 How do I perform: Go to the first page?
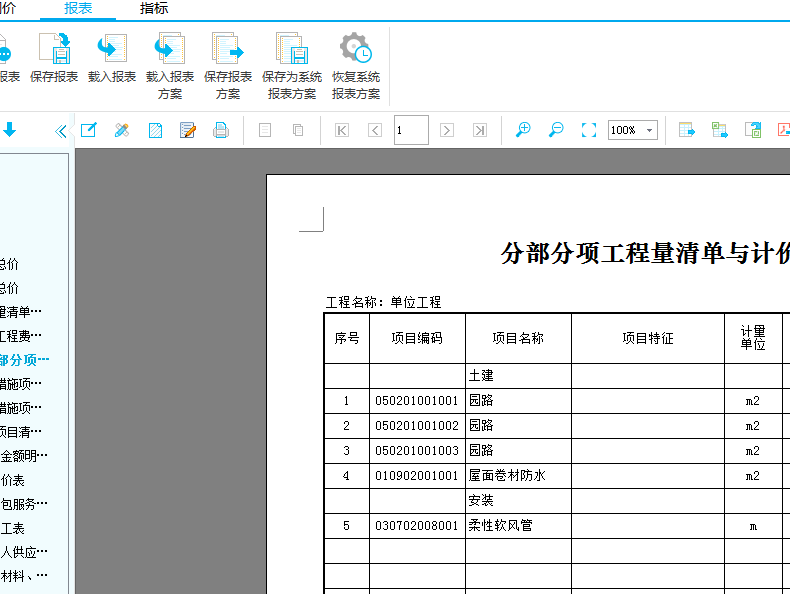(342, 130)
